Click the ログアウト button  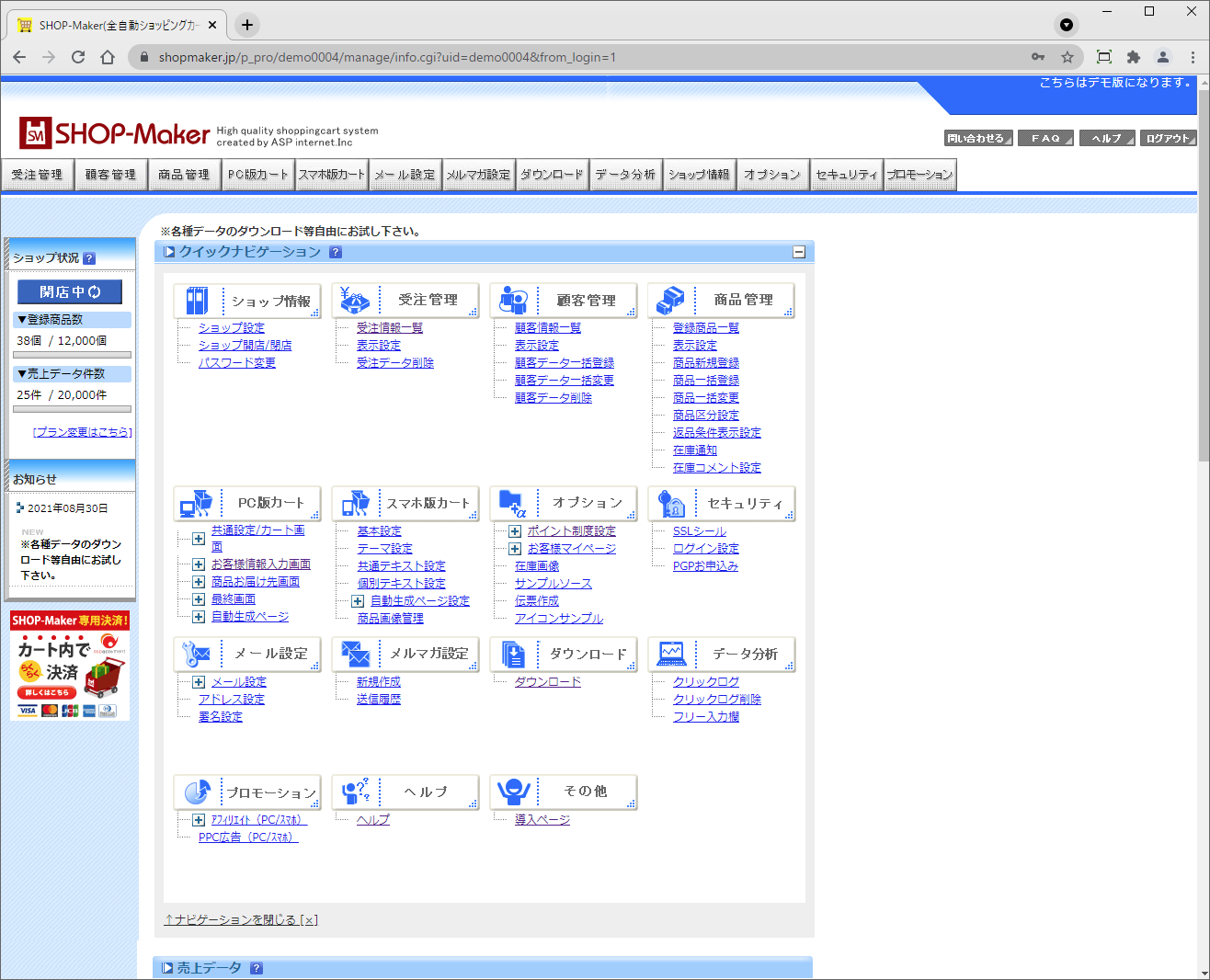1169,138
